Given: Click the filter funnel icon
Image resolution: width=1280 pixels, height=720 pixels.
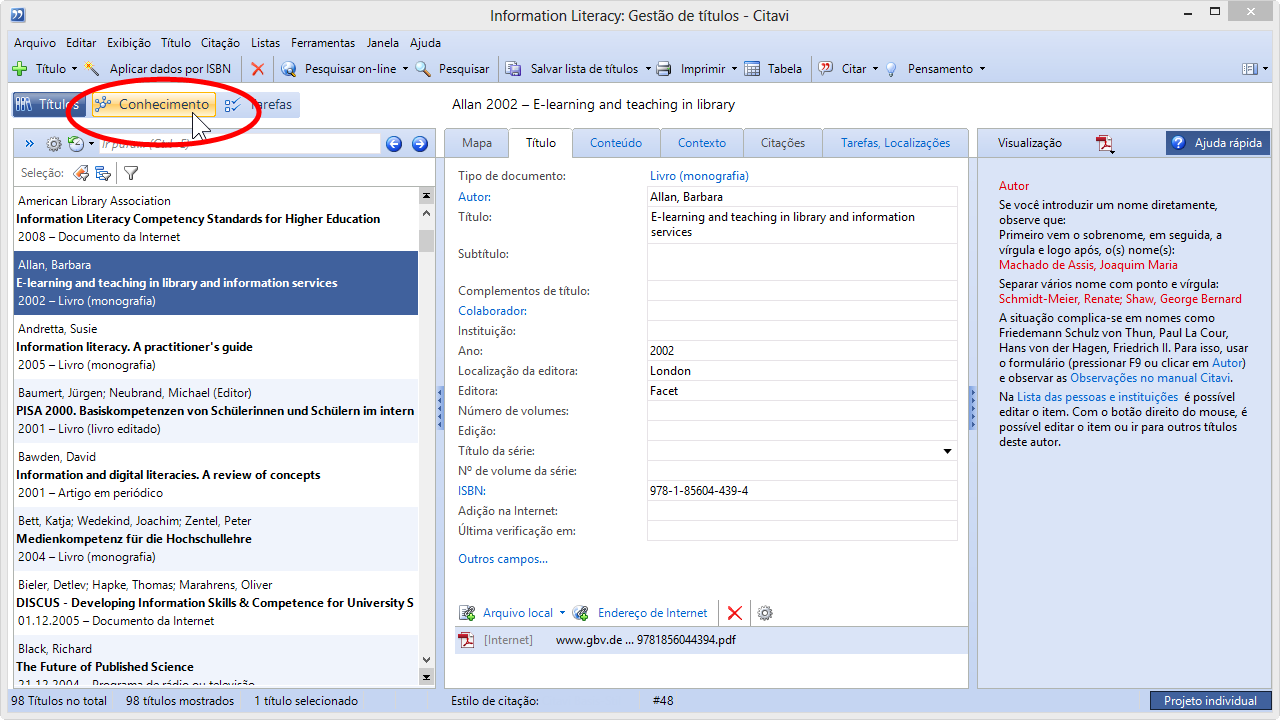Looking at the screenshot, I should (131, 173).
